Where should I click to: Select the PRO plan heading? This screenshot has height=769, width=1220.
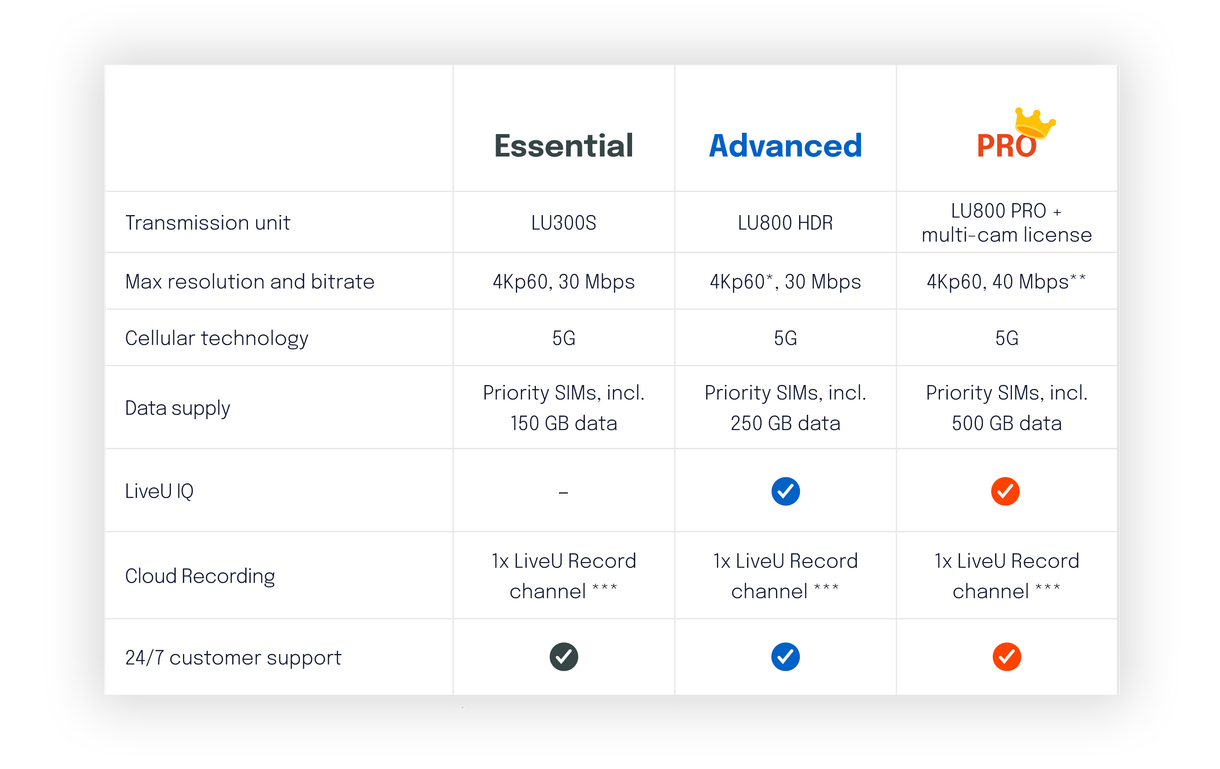click(x=1006, y=146)
